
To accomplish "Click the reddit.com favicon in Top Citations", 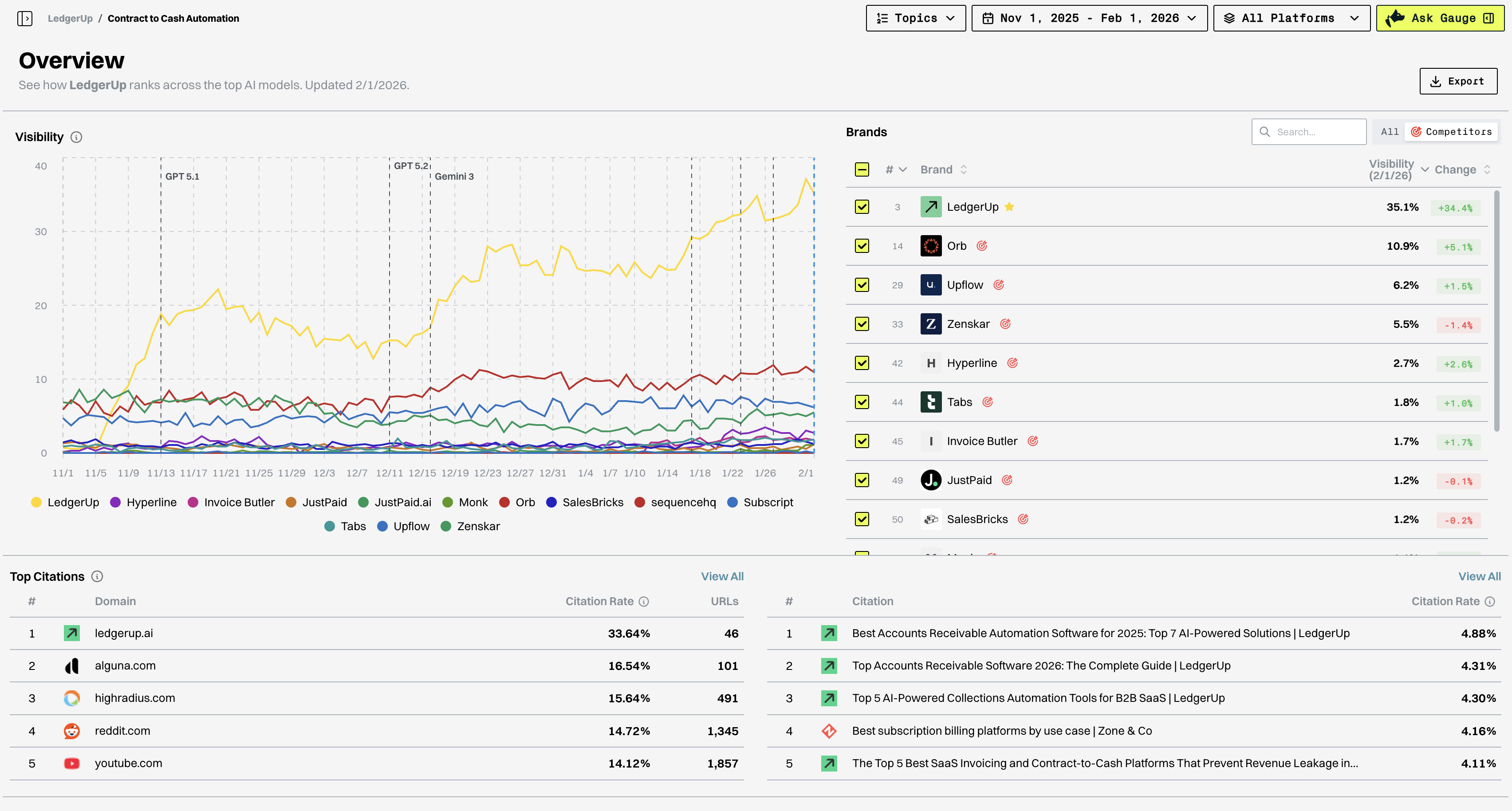I will click(71, 731).
